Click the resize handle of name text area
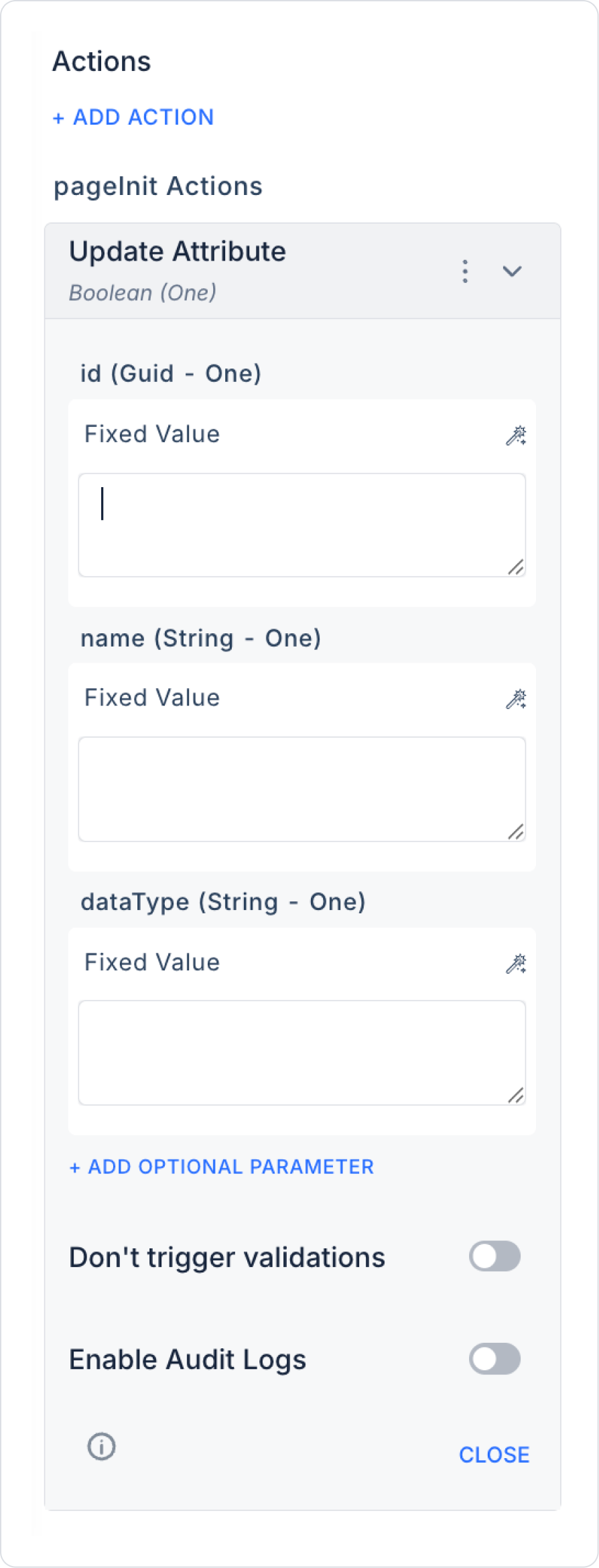Viewport: 599px width, 1568px height. pyautogui.click(x=516, y=832)
